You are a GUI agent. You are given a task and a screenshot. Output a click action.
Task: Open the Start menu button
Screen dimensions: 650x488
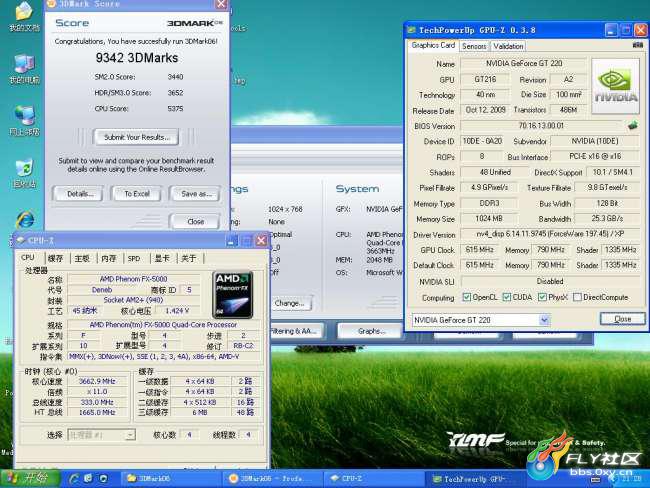30,478
